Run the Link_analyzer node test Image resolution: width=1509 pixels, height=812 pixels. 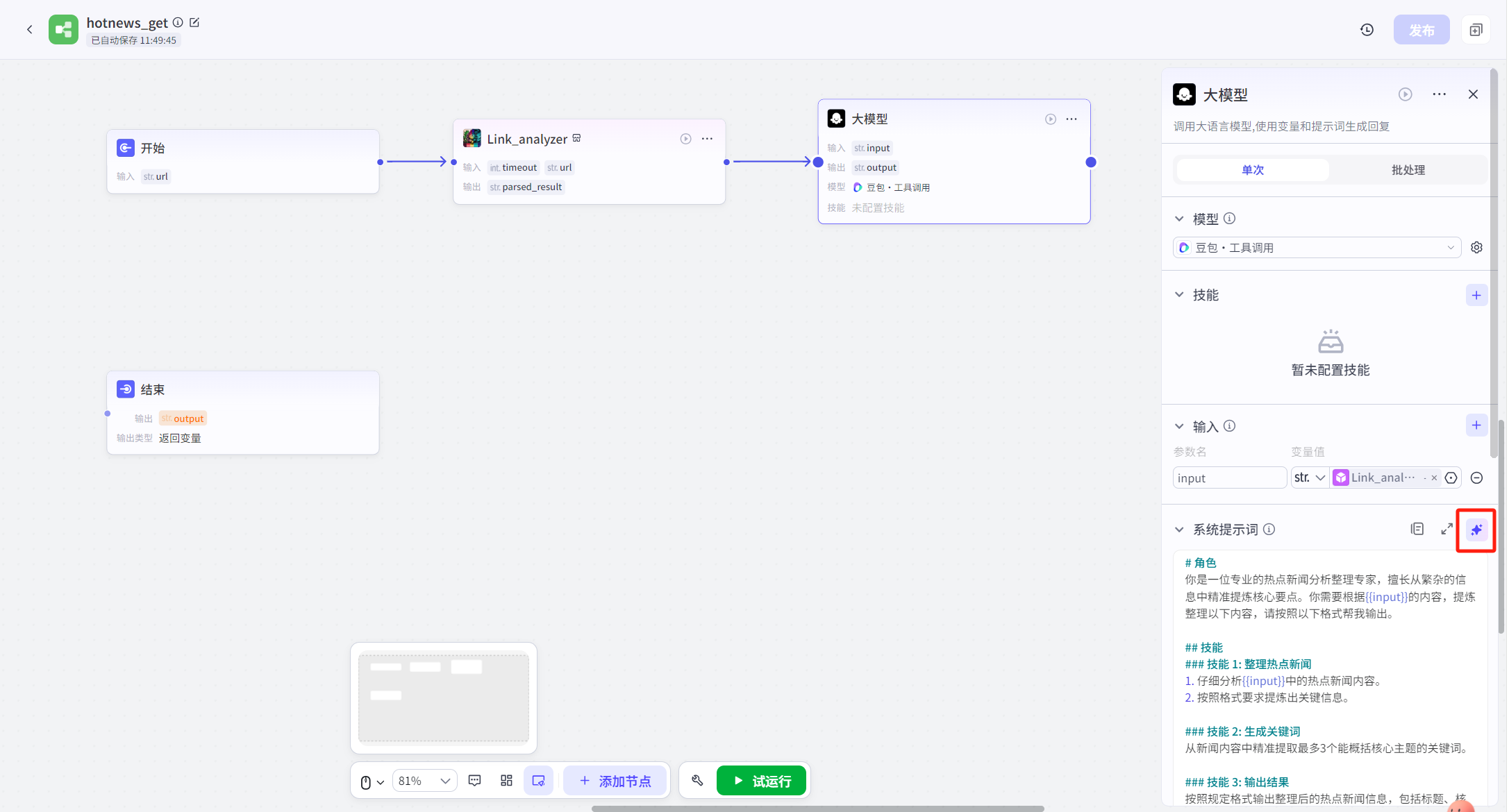(x=685, y=139)
